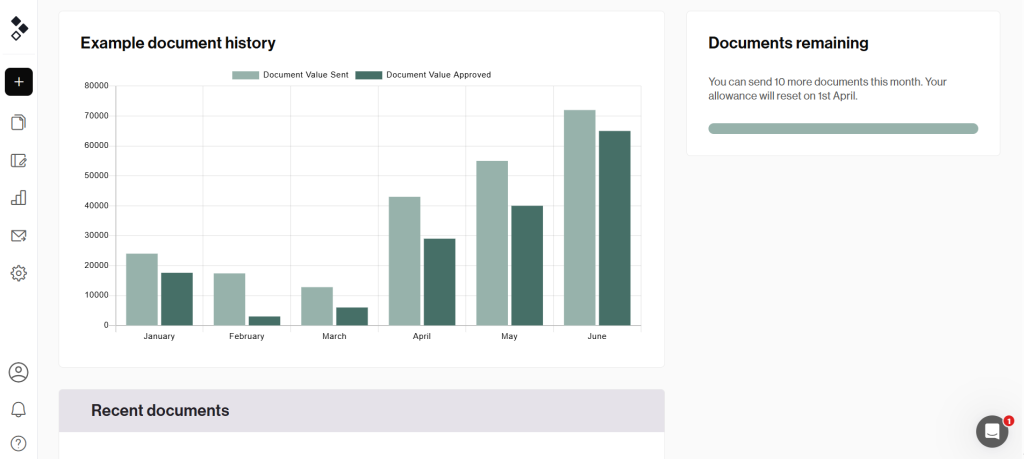Open the chat widget with notification badge
The width and height of the screenshot is (1024, 459).
click(x=991, y=431)
